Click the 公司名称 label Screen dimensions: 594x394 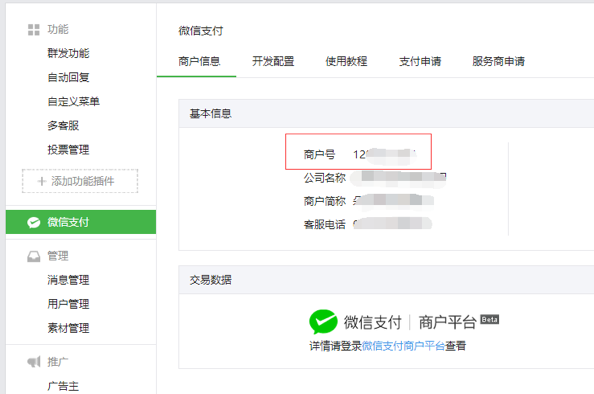(325, 178)
